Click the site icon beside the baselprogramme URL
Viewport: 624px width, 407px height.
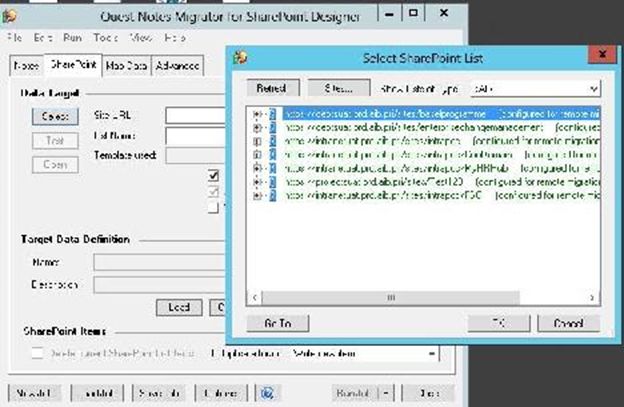pos(273,114)
